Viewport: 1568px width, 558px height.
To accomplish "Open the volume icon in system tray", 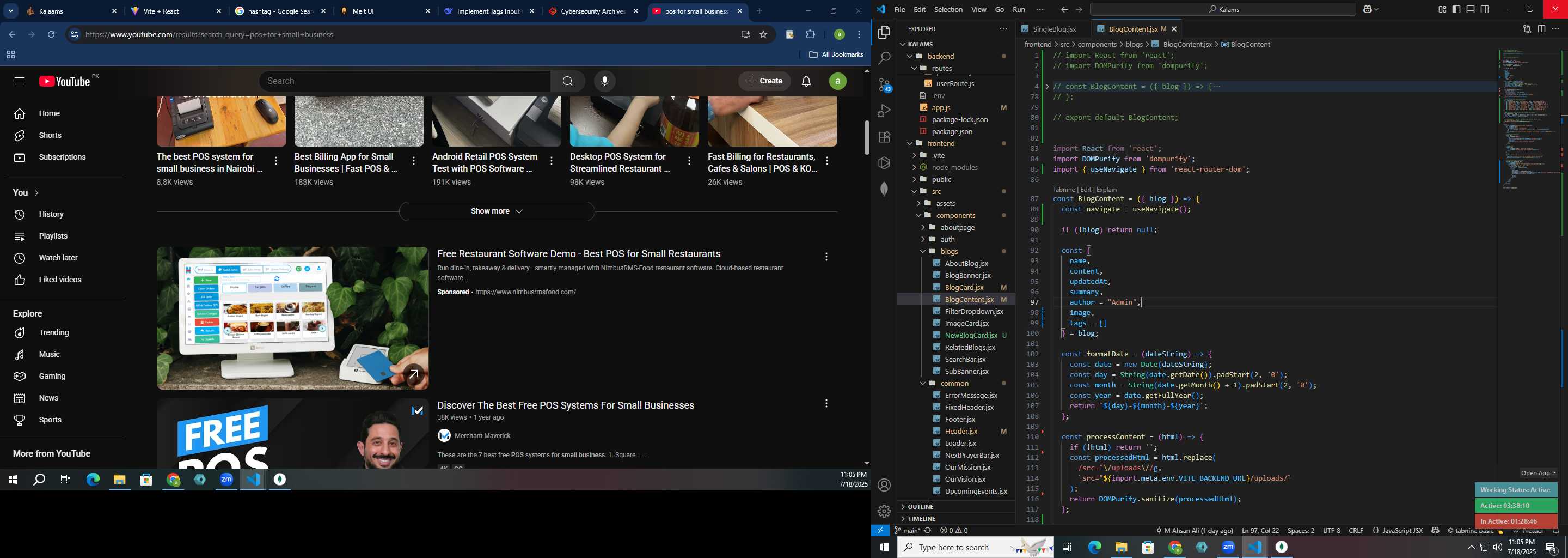I will click(1497, 548).
